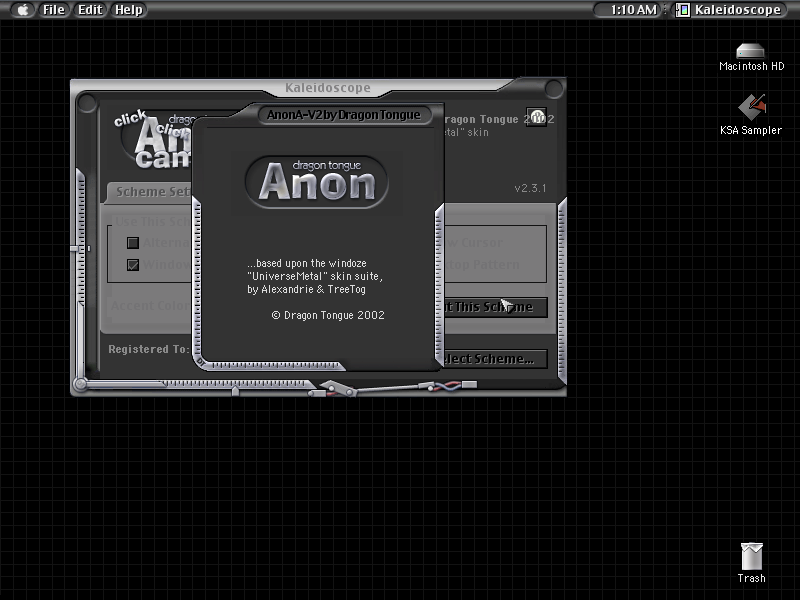Click the v2.3.1 version text

tap(530, 188)
